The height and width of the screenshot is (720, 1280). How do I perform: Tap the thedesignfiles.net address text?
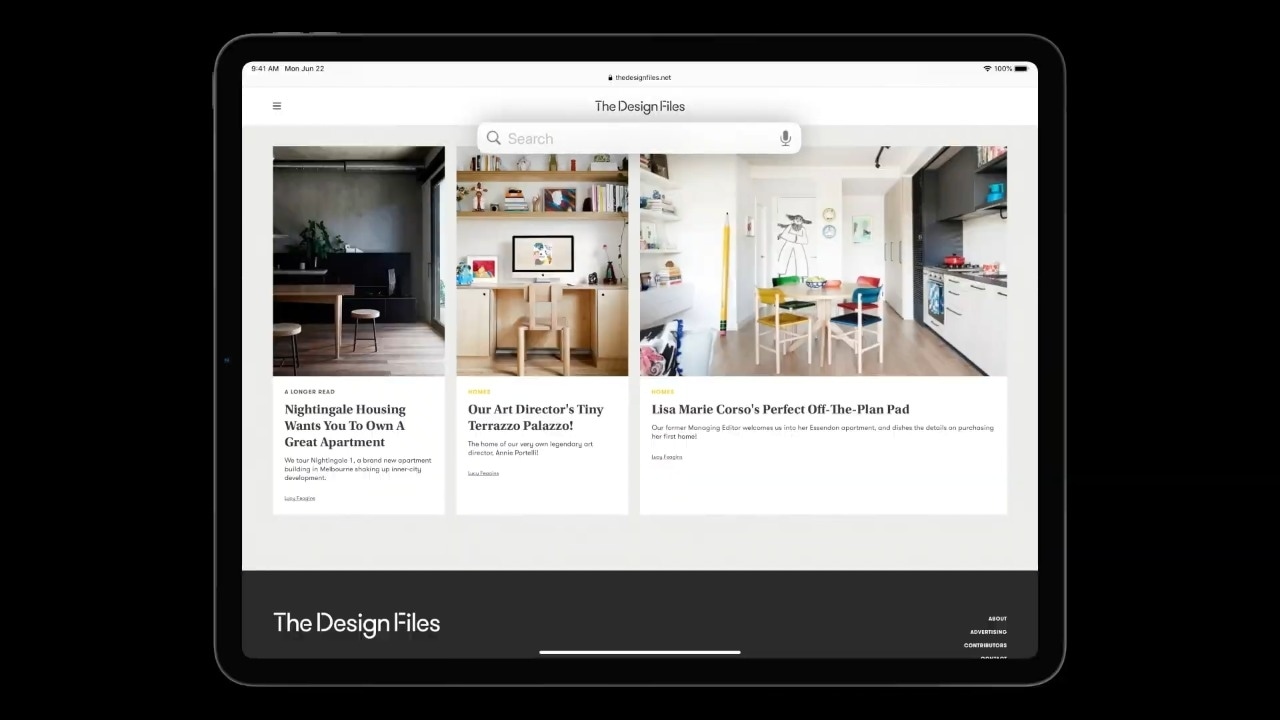pyautogui.click(x=643, y=77)
